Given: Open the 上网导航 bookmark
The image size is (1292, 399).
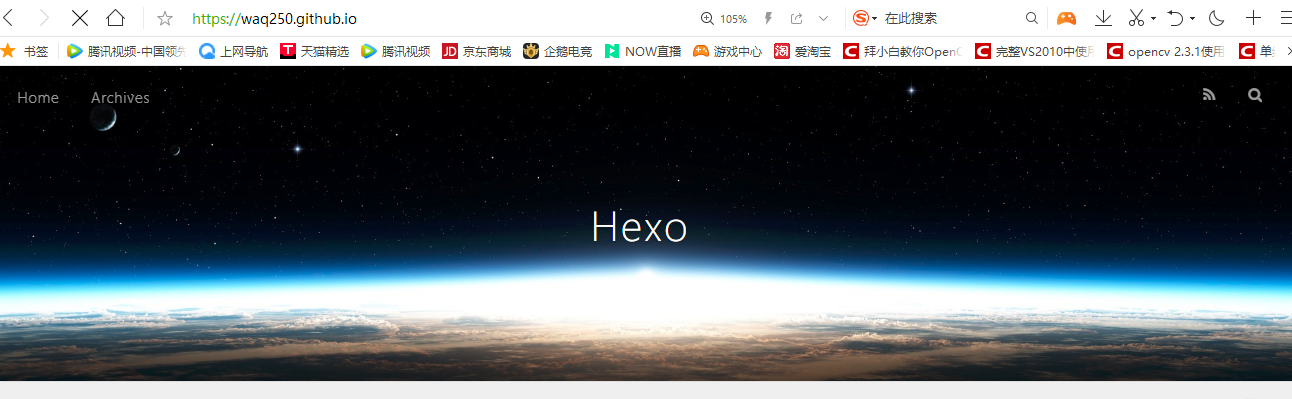Looking at the screenshot, I should [x=234, y=51].
